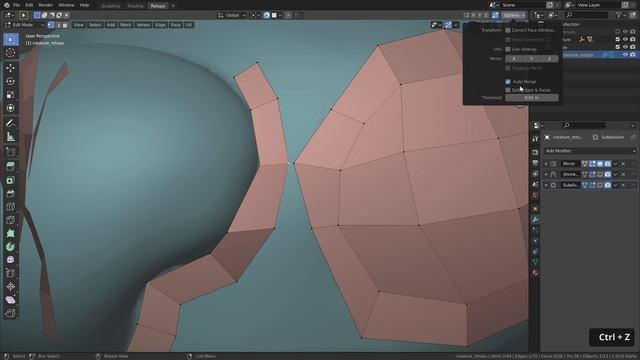Toggle X axis mirror button
The image size is (640, 360).
coord(514,59)
